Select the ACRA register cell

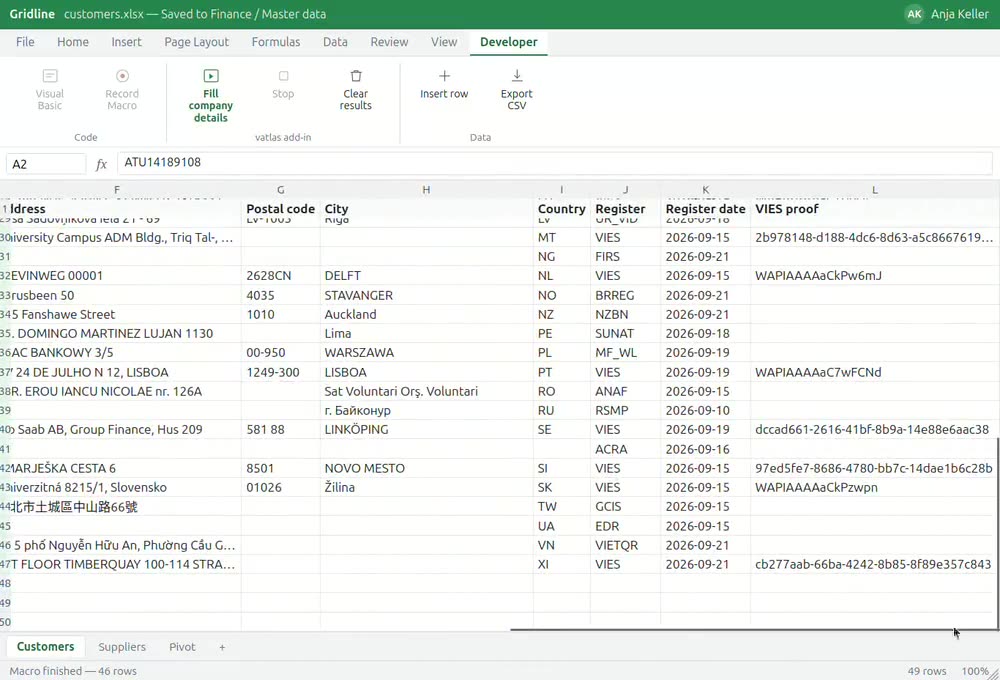[626, 449]
